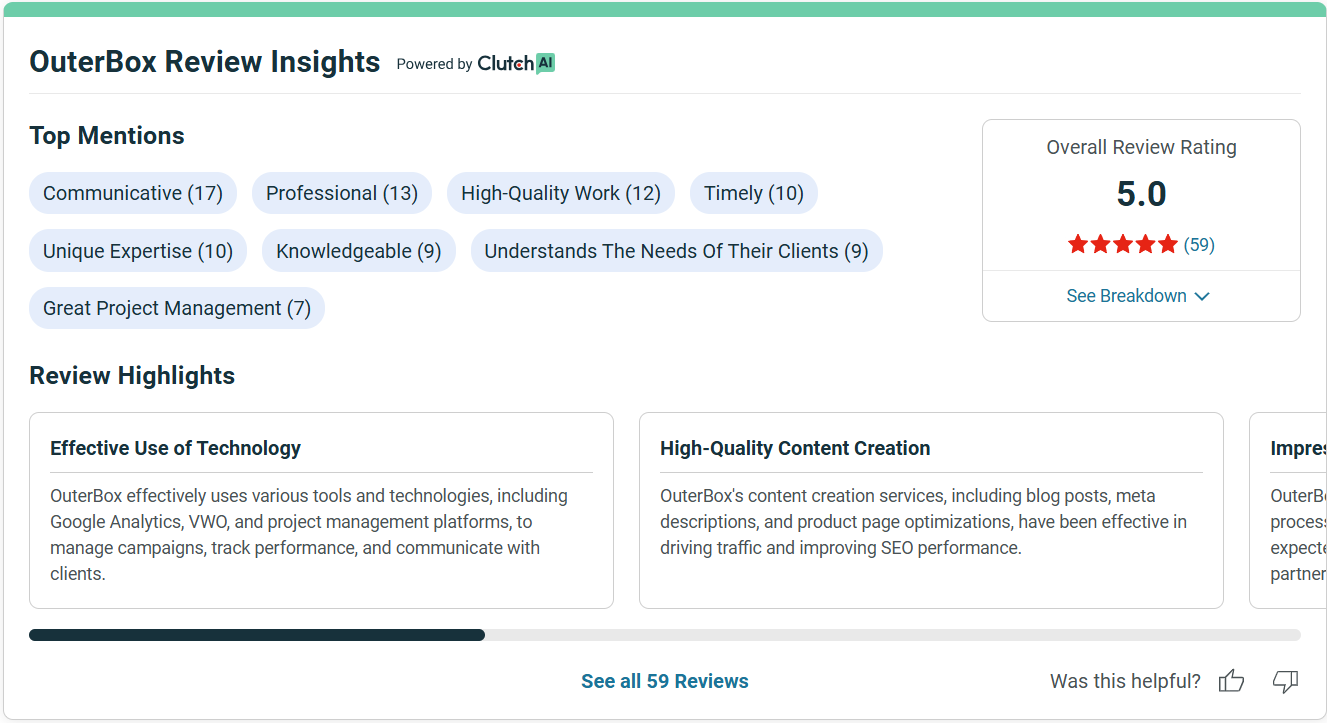Click the (59) review count link

[1201, 244]
